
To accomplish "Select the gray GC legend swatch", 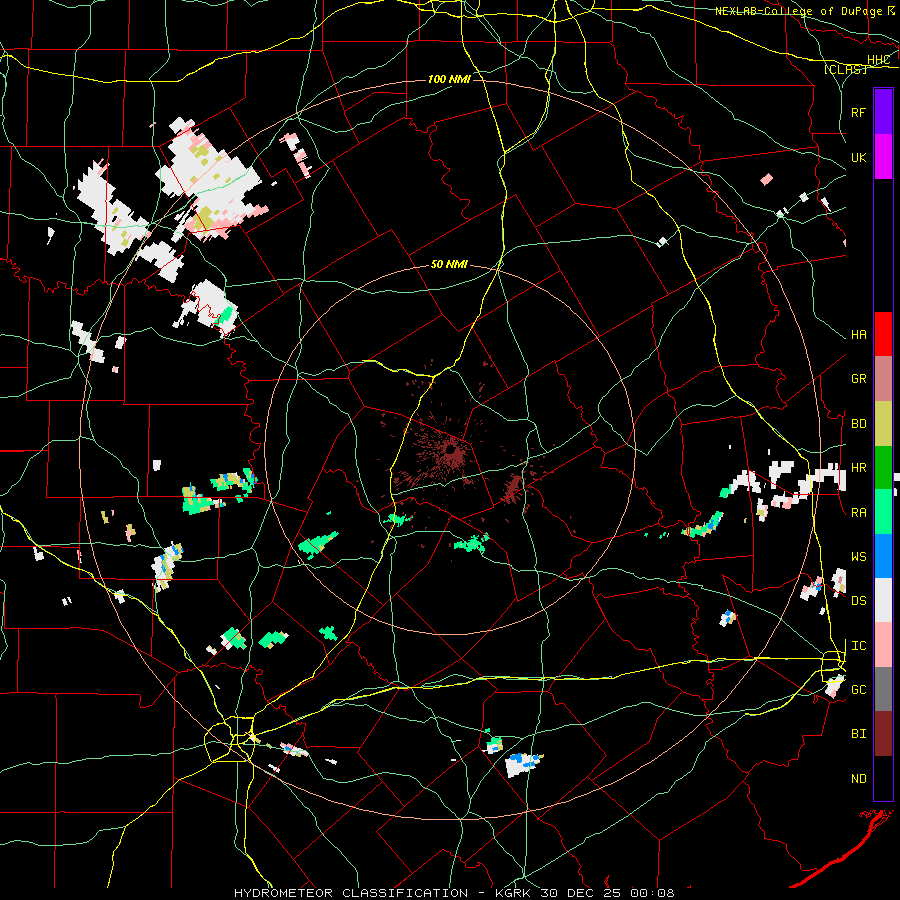I will 883,689.
